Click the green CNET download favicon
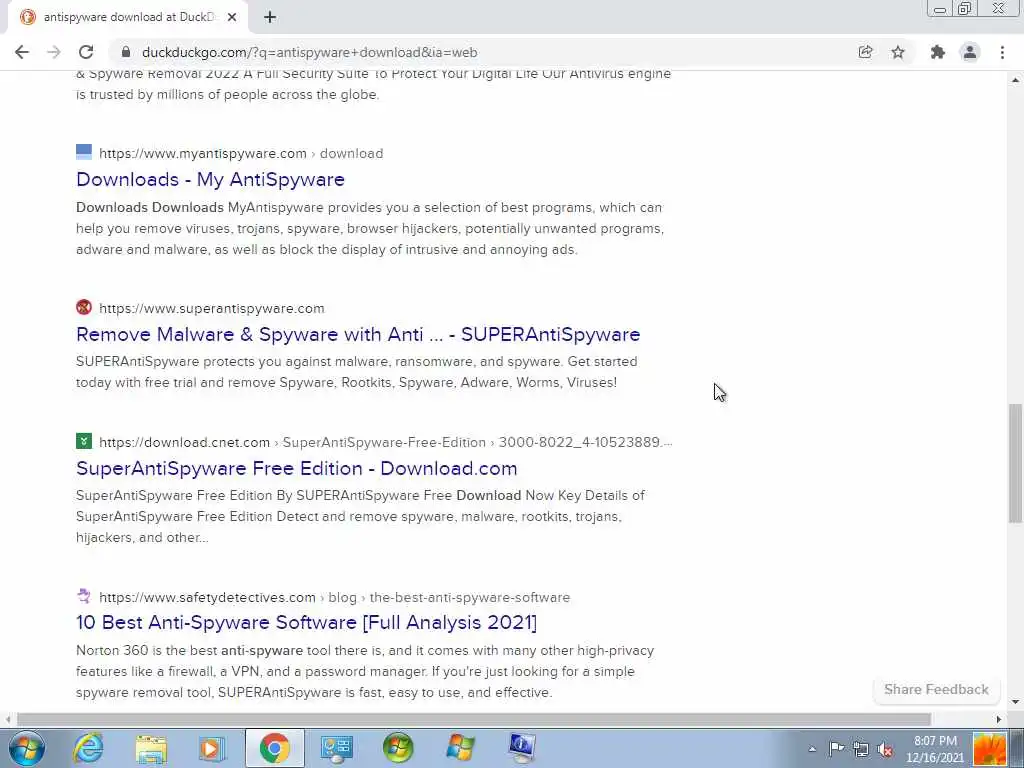This screenshot has width=1024, height=768. pyautogui.click(x=84, y=441)
